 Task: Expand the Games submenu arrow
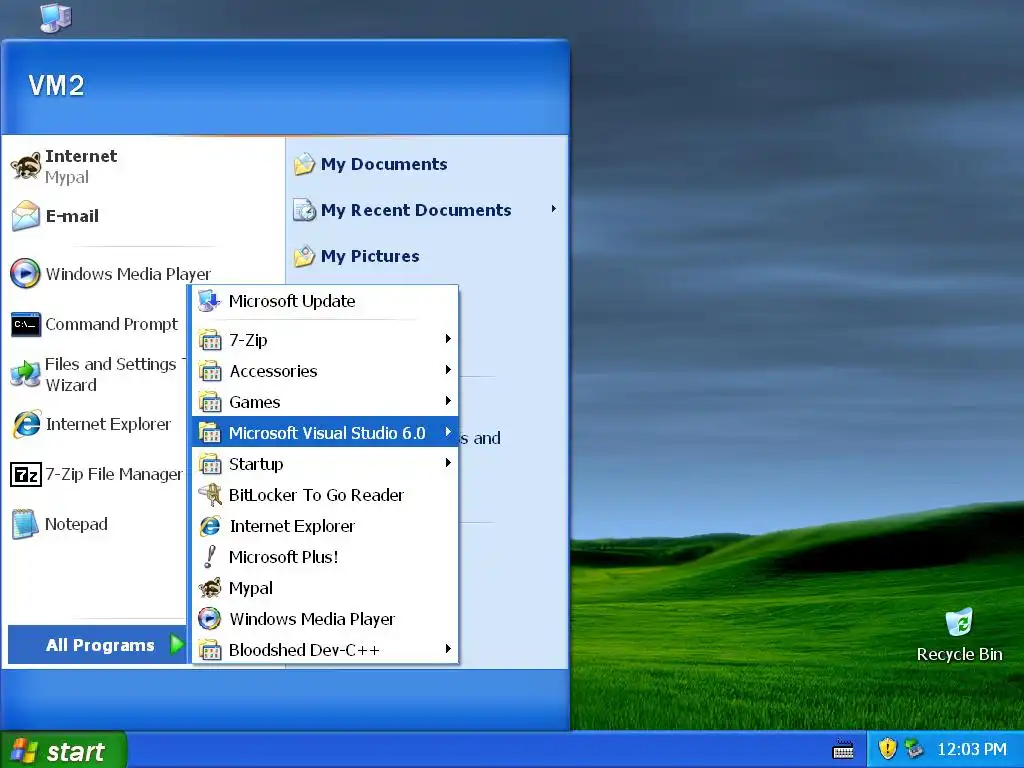[x=448, y=400]
